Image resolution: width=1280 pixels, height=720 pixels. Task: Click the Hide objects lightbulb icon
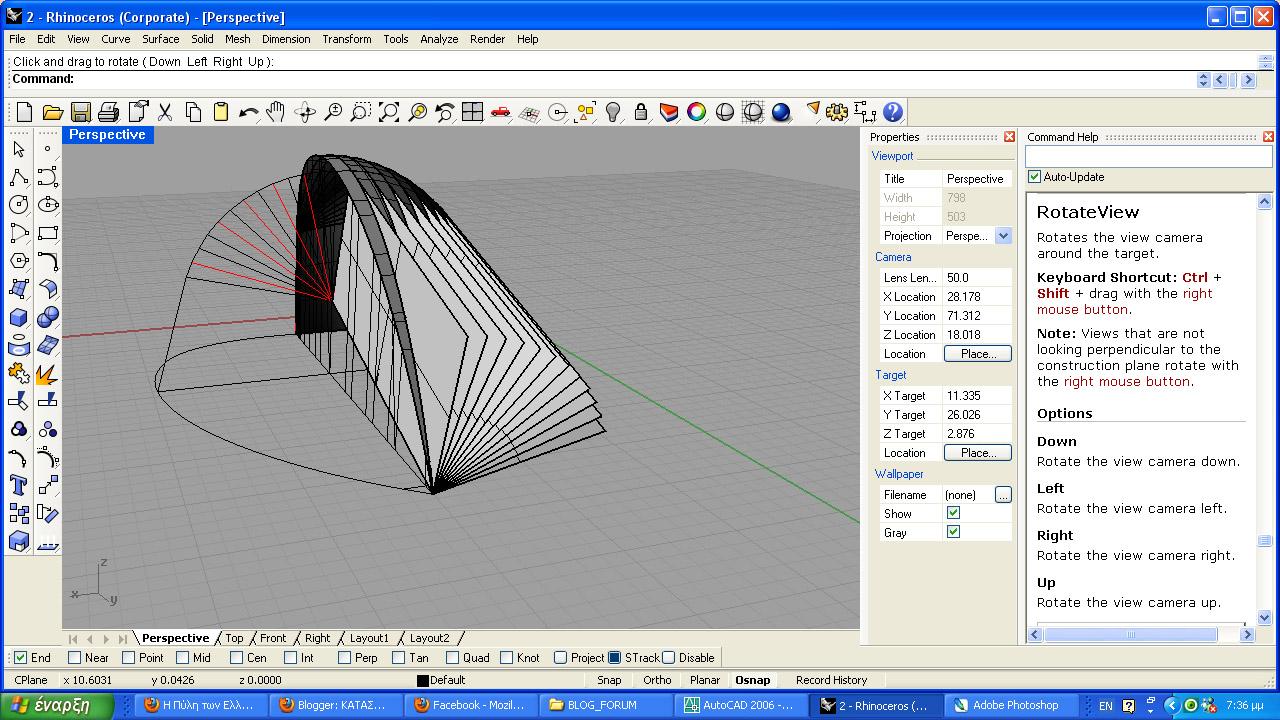[613, 112]
